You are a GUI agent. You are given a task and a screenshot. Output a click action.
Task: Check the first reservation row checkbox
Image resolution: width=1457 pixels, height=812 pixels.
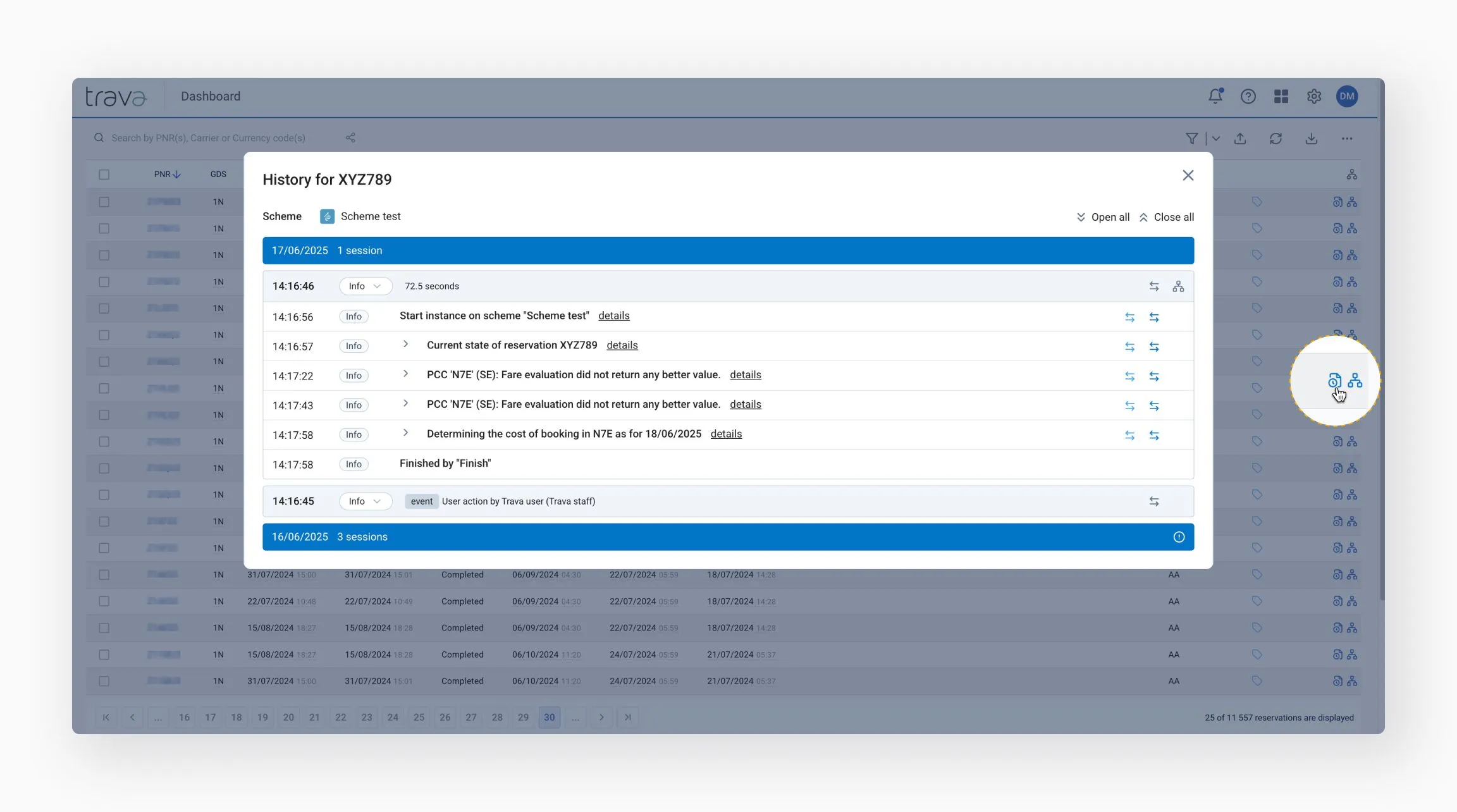tap(104, 202)
